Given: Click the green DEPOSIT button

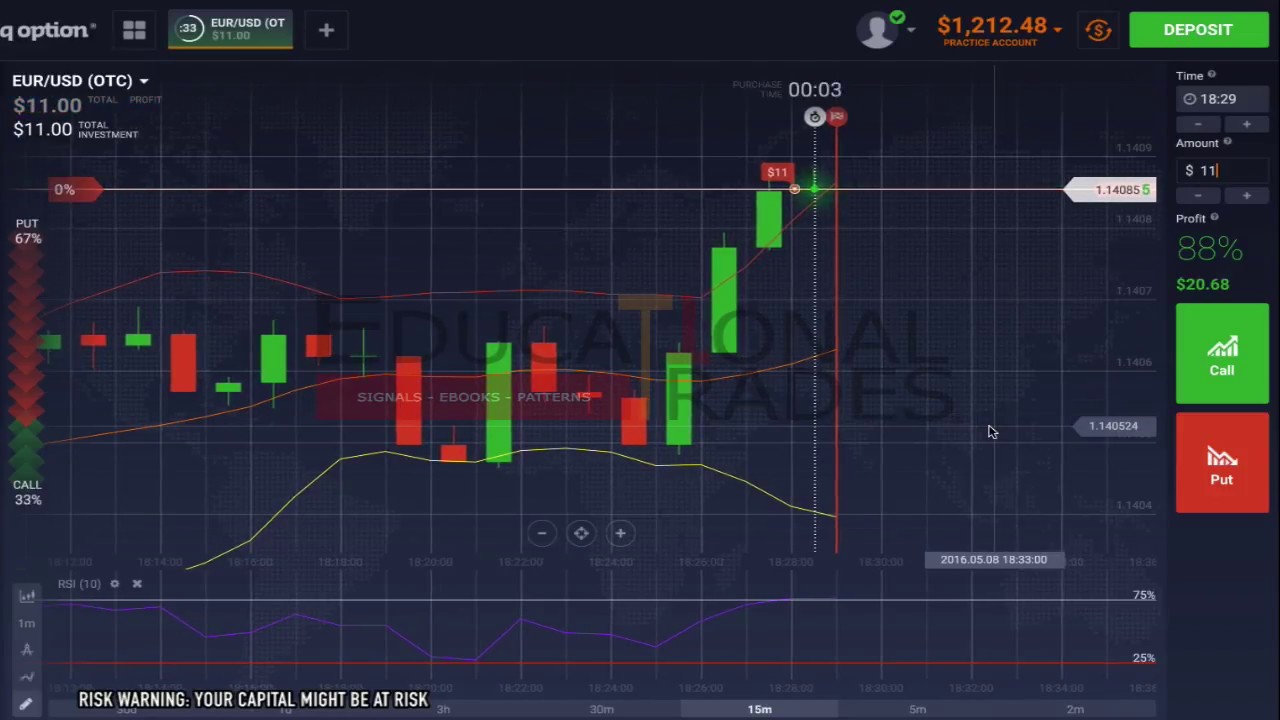Looking at the screenshot, I should click(x=1198, y=30).
